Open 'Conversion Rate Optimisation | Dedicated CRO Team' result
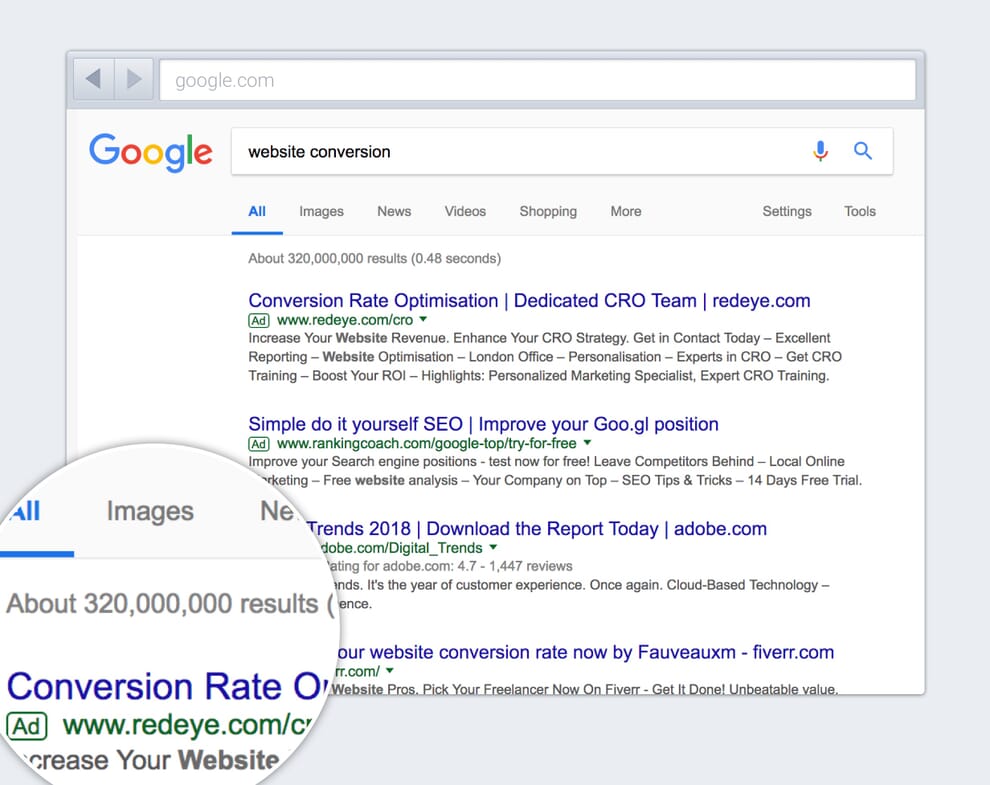Image resolution: width=990 pixels, height=785 pixels. [x=529, y=301]
